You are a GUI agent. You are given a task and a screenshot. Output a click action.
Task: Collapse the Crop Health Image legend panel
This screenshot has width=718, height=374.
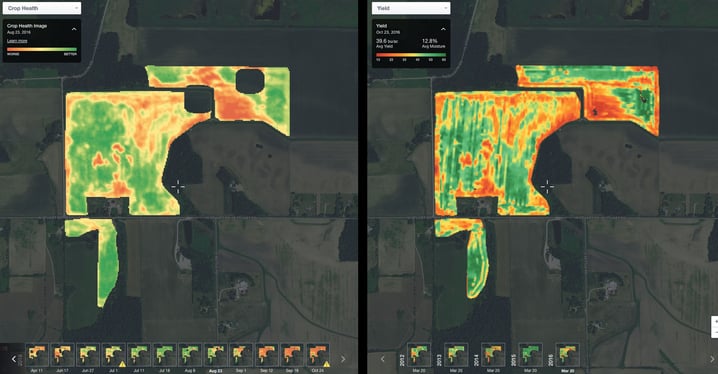[x=74, y=29]
